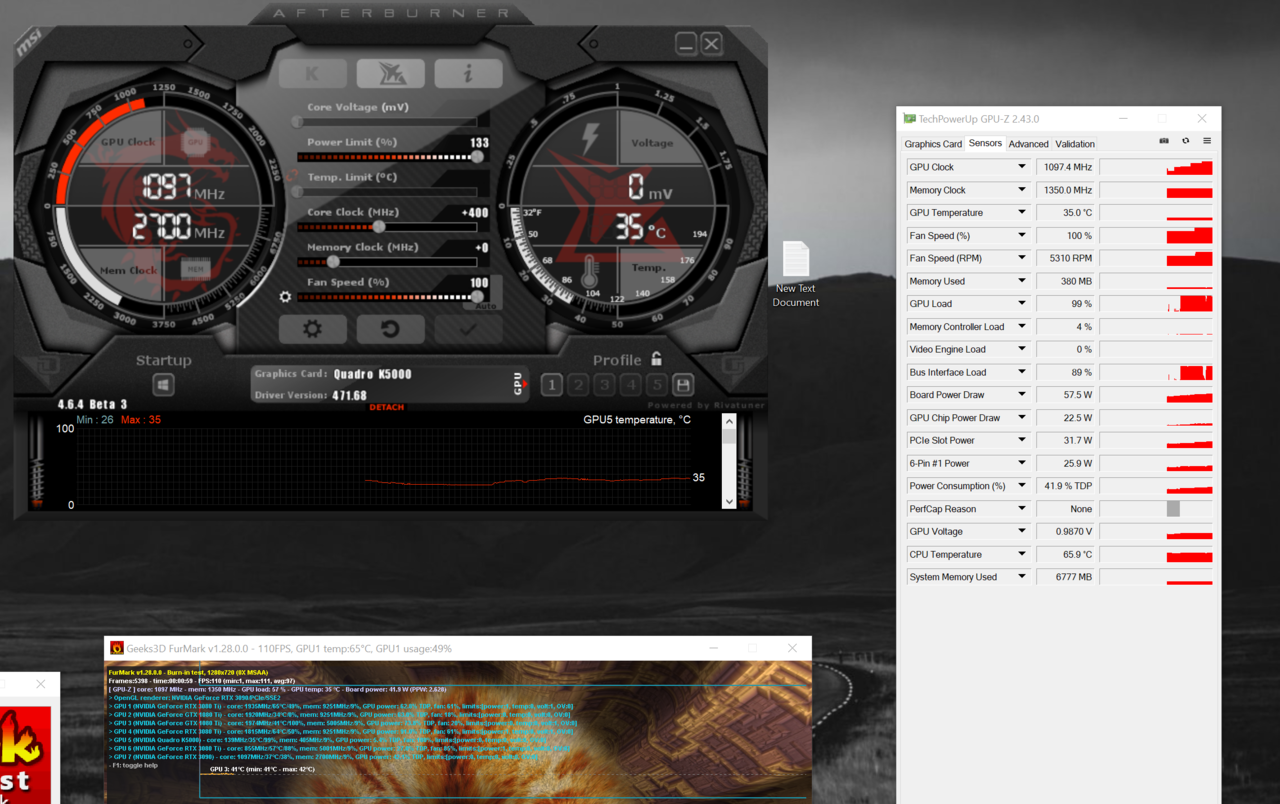
Task: Open the OC Scanner jet icon
Action: point(390,73)
